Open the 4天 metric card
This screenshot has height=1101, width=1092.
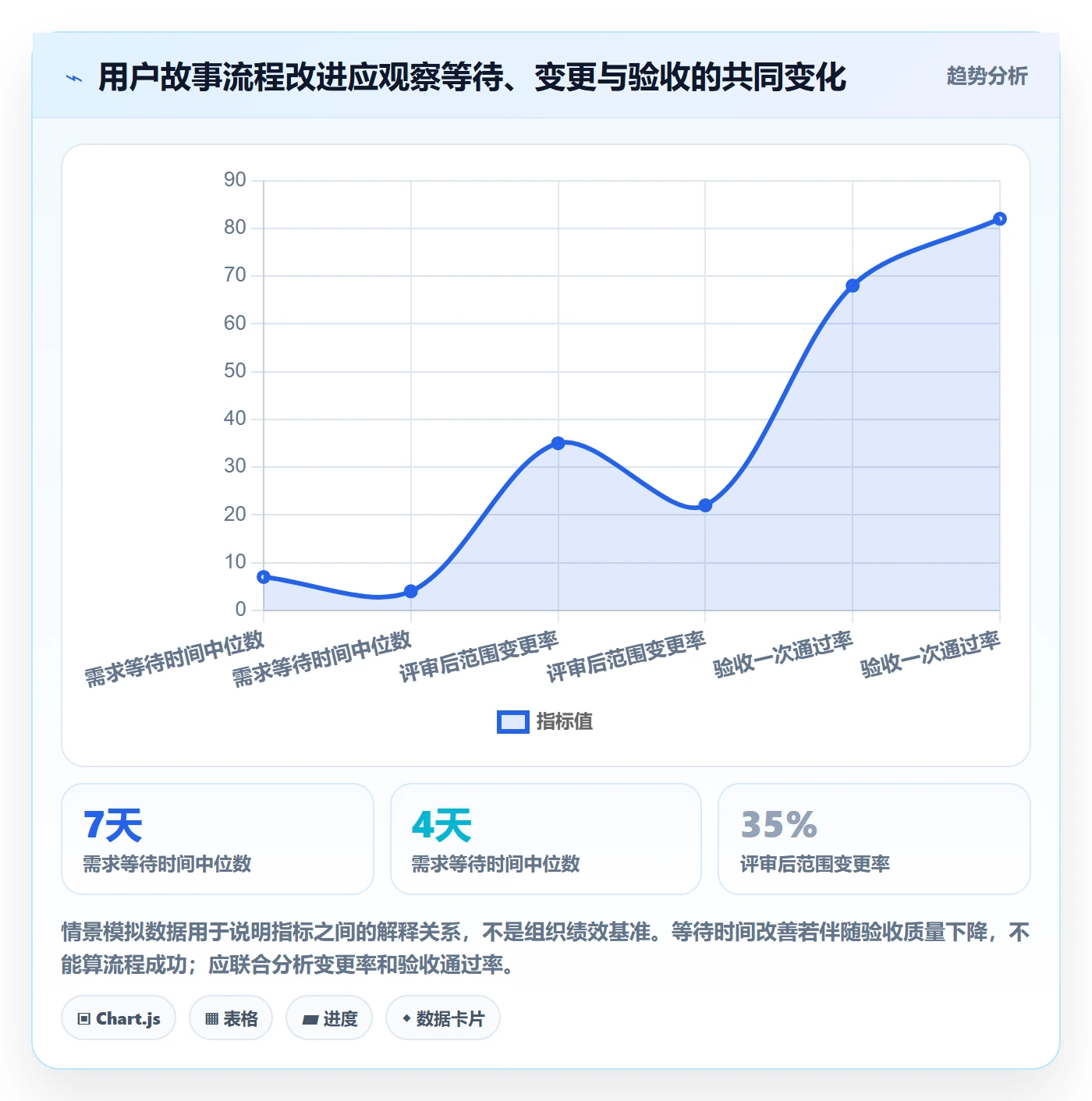[546, 839]
